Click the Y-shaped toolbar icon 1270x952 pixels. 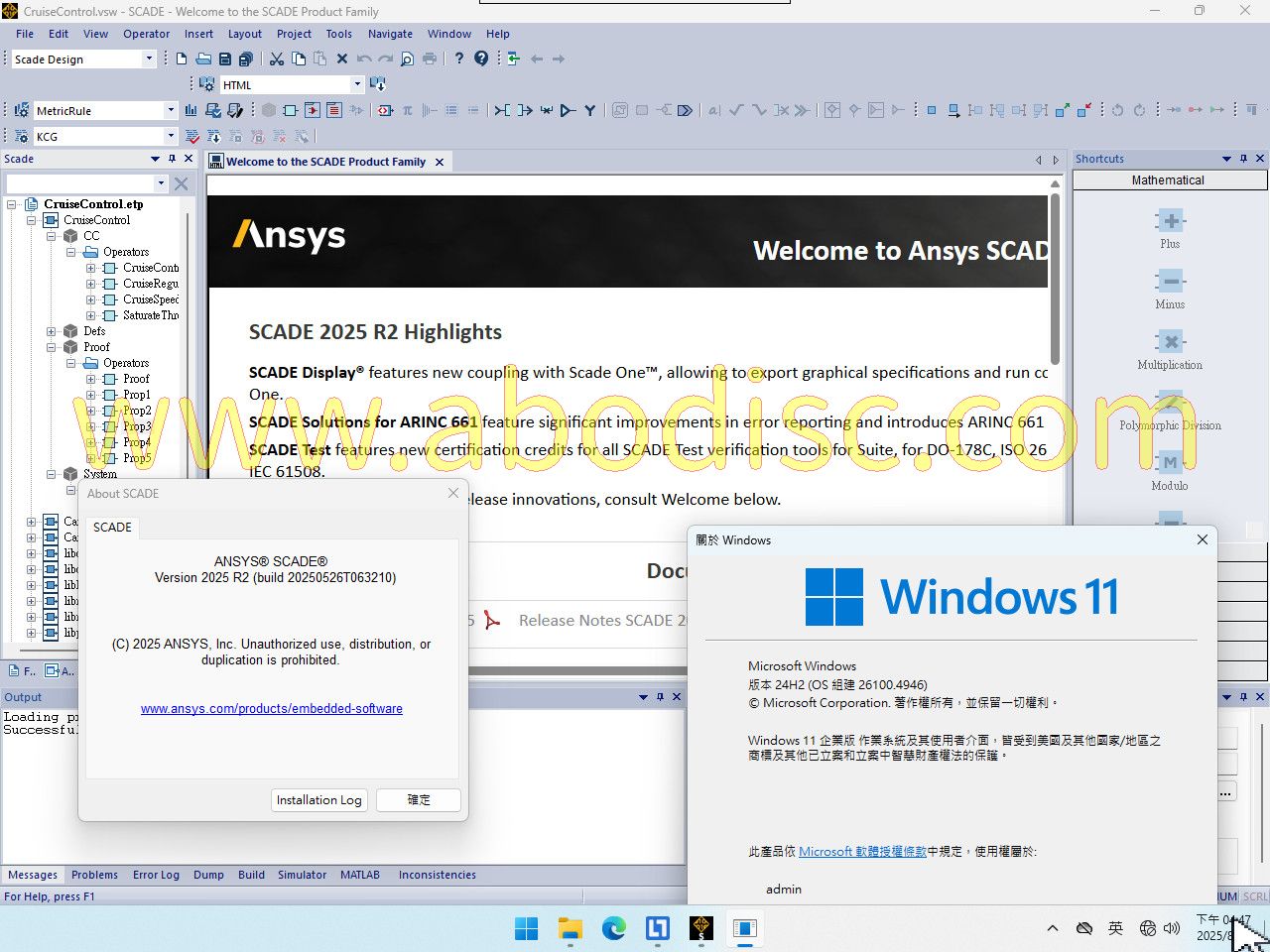(x=590, y=111)
